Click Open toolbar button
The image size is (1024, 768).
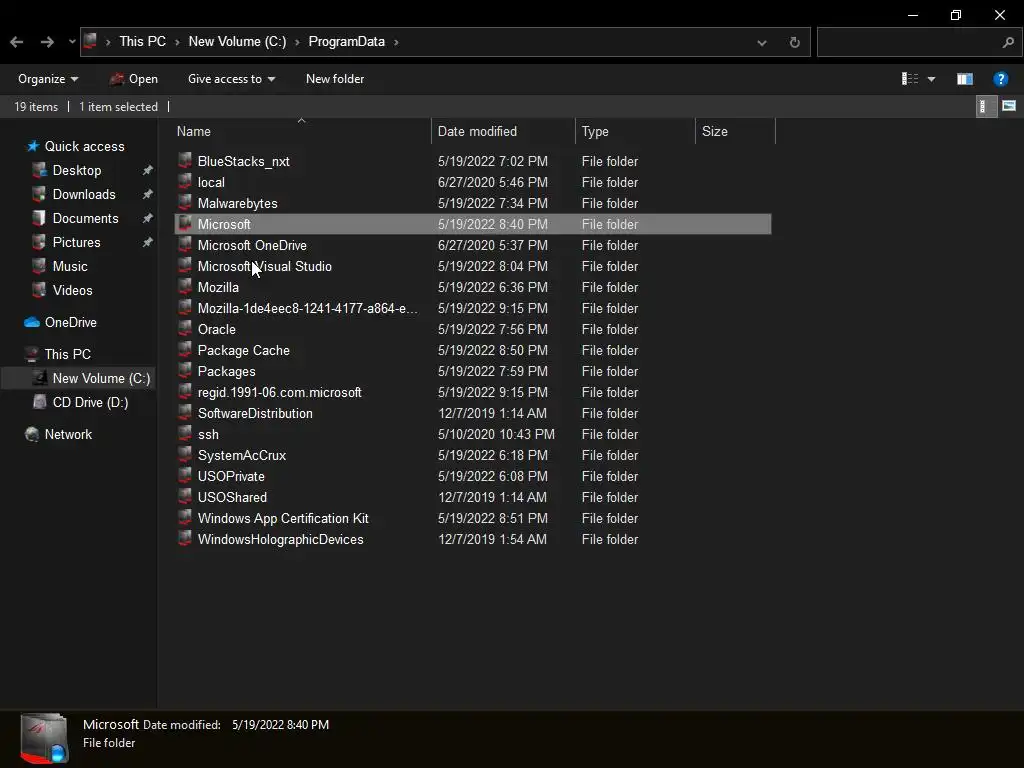[x=134, y=79]
